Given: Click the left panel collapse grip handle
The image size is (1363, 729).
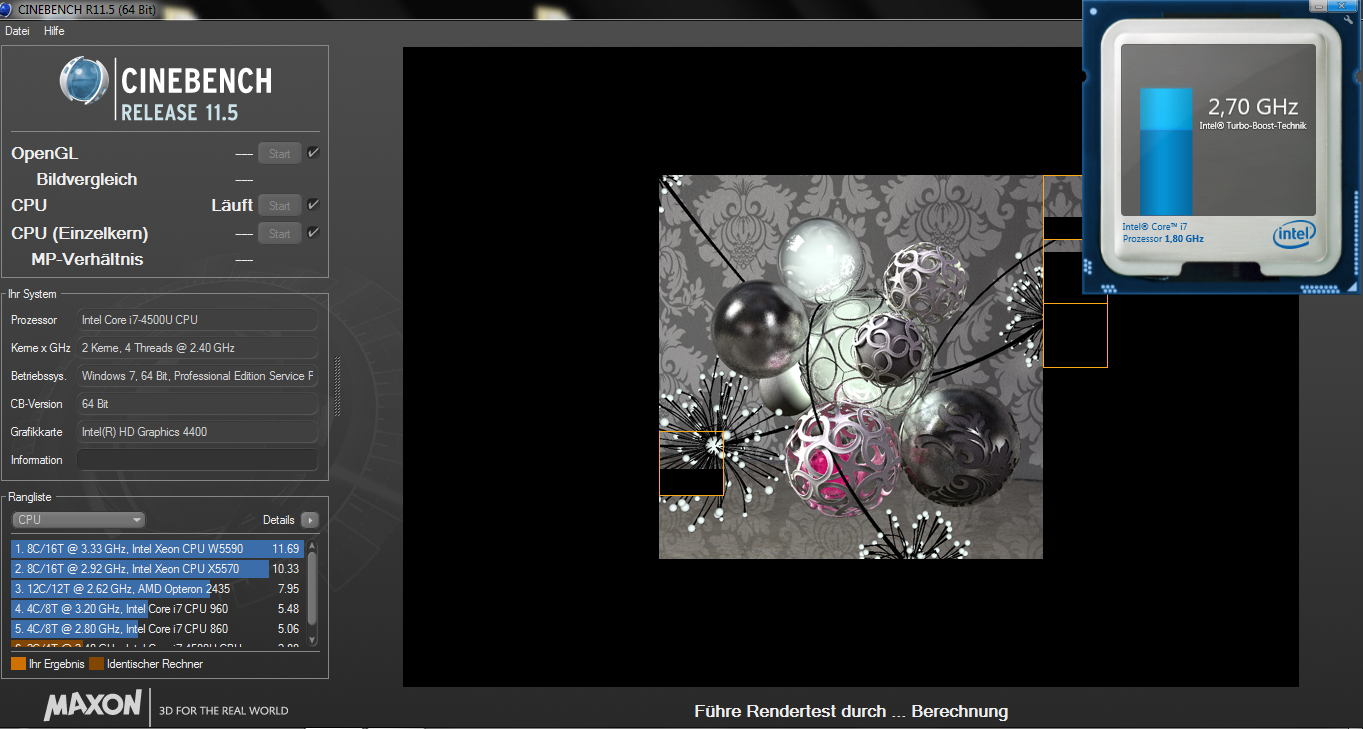Looking at the screenshot, I should pyautogui.click(x=337, y=385).
